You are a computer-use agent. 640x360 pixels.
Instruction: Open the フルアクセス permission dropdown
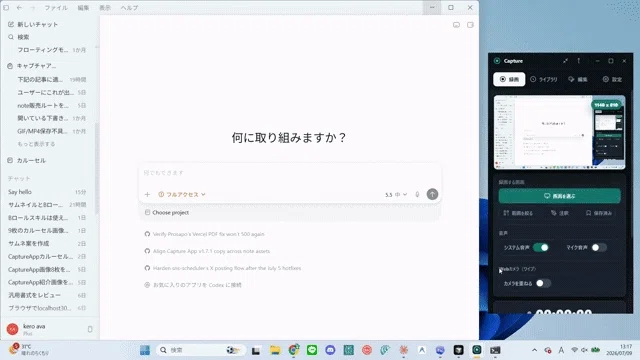click(x=182, y=195)
